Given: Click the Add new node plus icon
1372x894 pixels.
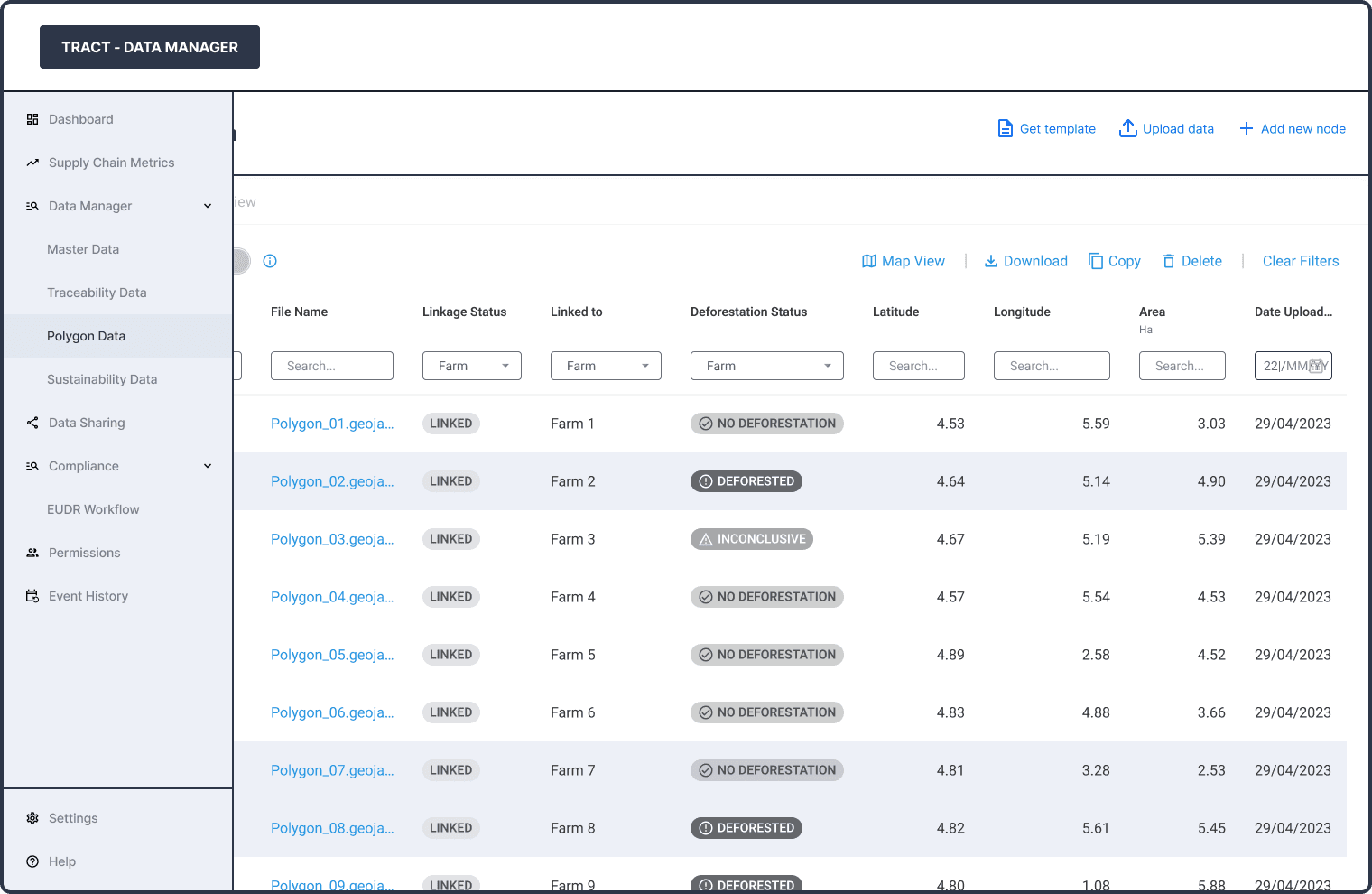Looking at the screenshot, I should tap(1247, 128).
